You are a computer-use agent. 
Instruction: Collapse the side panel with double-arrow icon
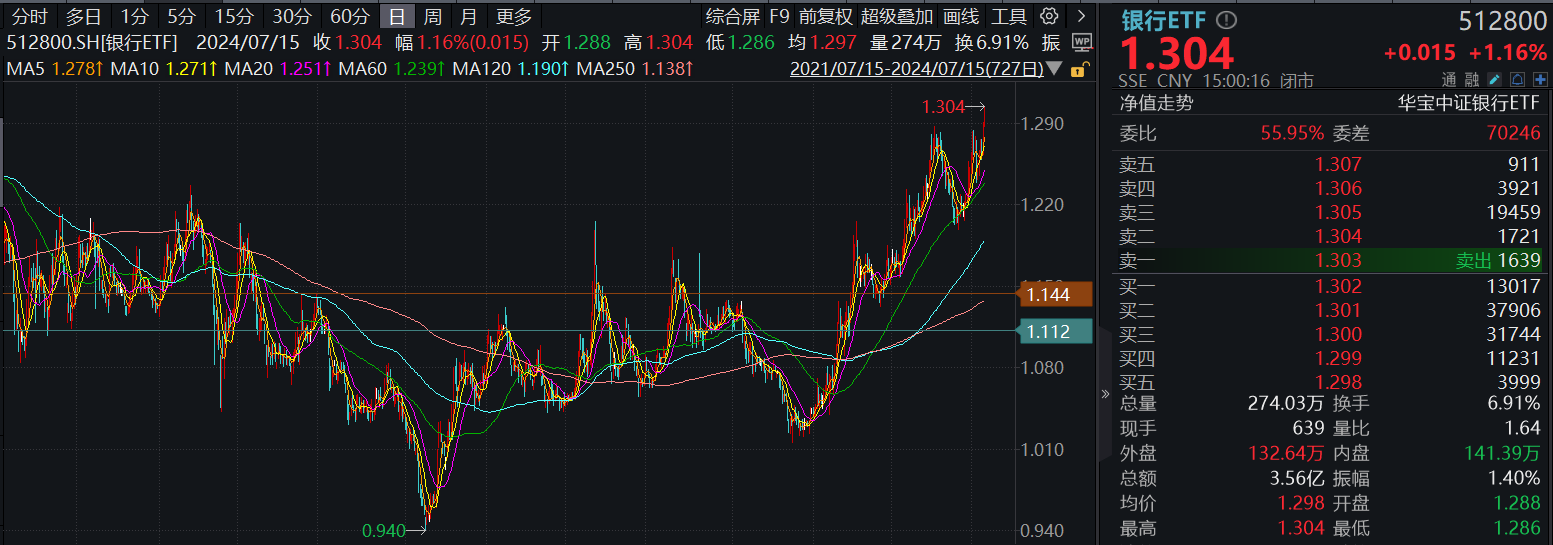pos(1105,394)
